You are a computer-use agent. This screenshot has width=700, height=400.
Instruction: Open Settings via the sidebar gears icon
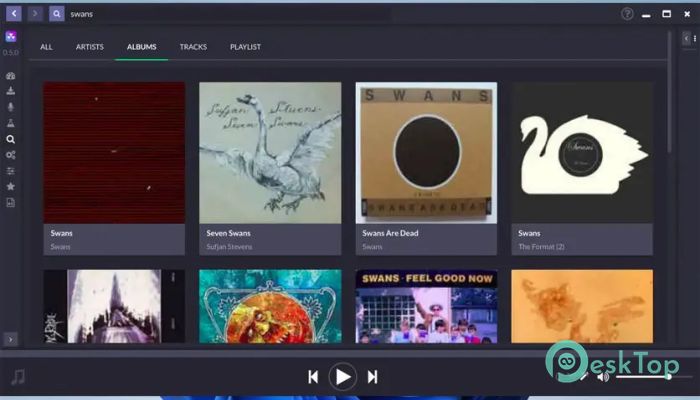click(11, 155)
